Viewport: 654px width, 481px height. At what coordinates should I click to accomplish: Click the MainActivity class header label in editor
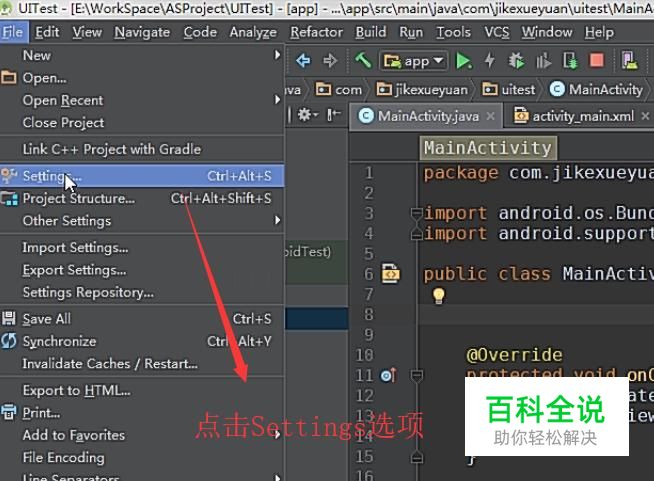pos(488,148)
